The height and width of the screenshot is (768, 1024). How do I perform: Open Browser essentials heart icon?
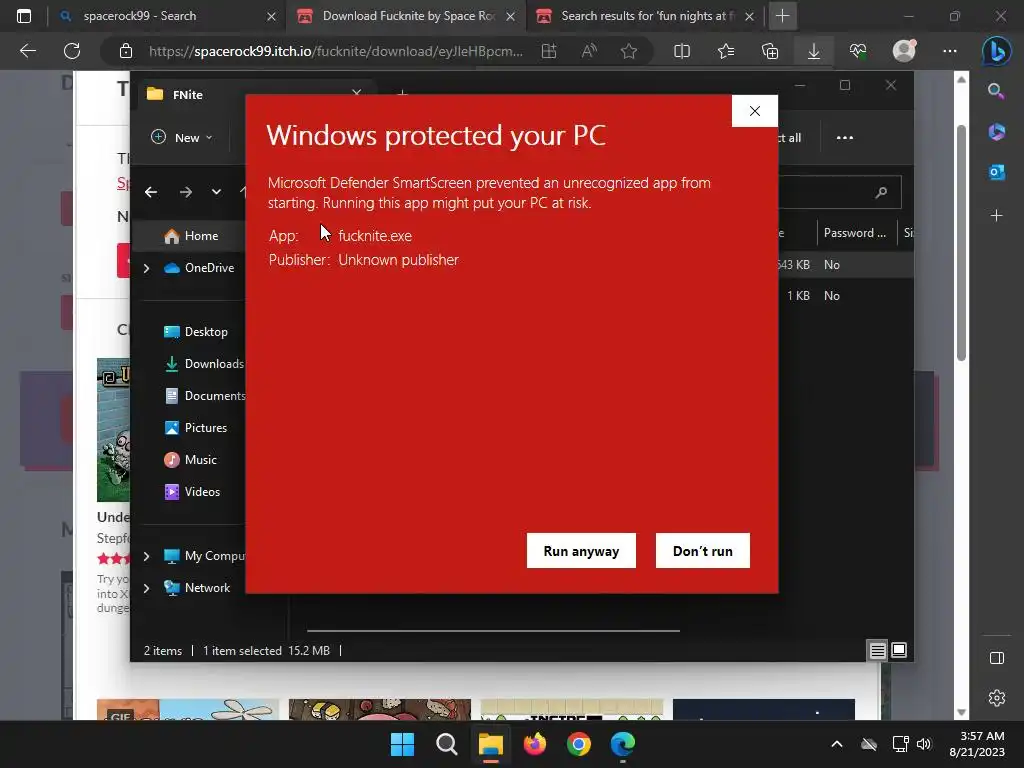pyautogui.click(x=858, y=51)
